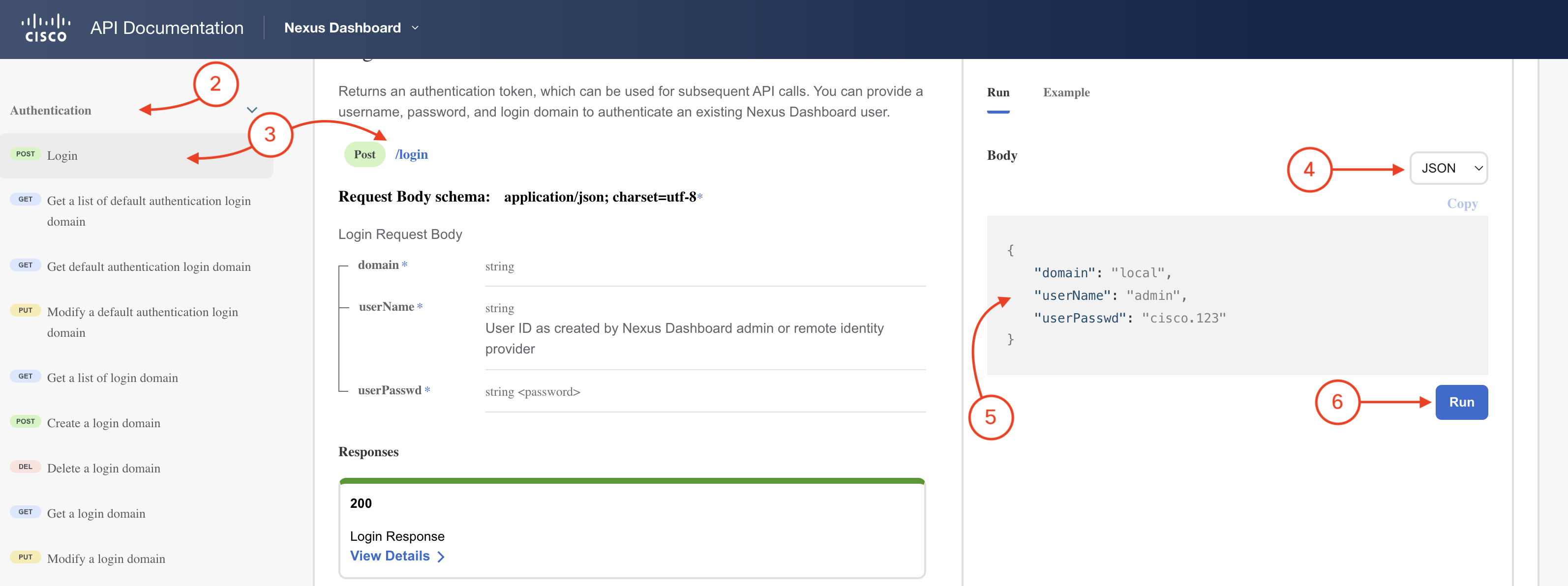The width and height of the screenshot is (1568, 586).
Task: Click the Login Request Body label
Action: point(400,235)
